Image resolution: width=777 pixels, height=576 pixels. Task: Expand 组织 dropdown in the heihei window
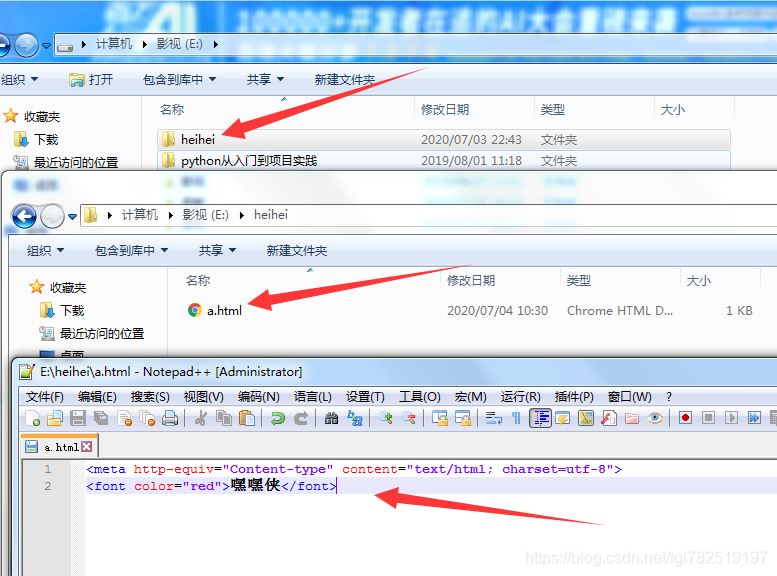tap(46, 250)
